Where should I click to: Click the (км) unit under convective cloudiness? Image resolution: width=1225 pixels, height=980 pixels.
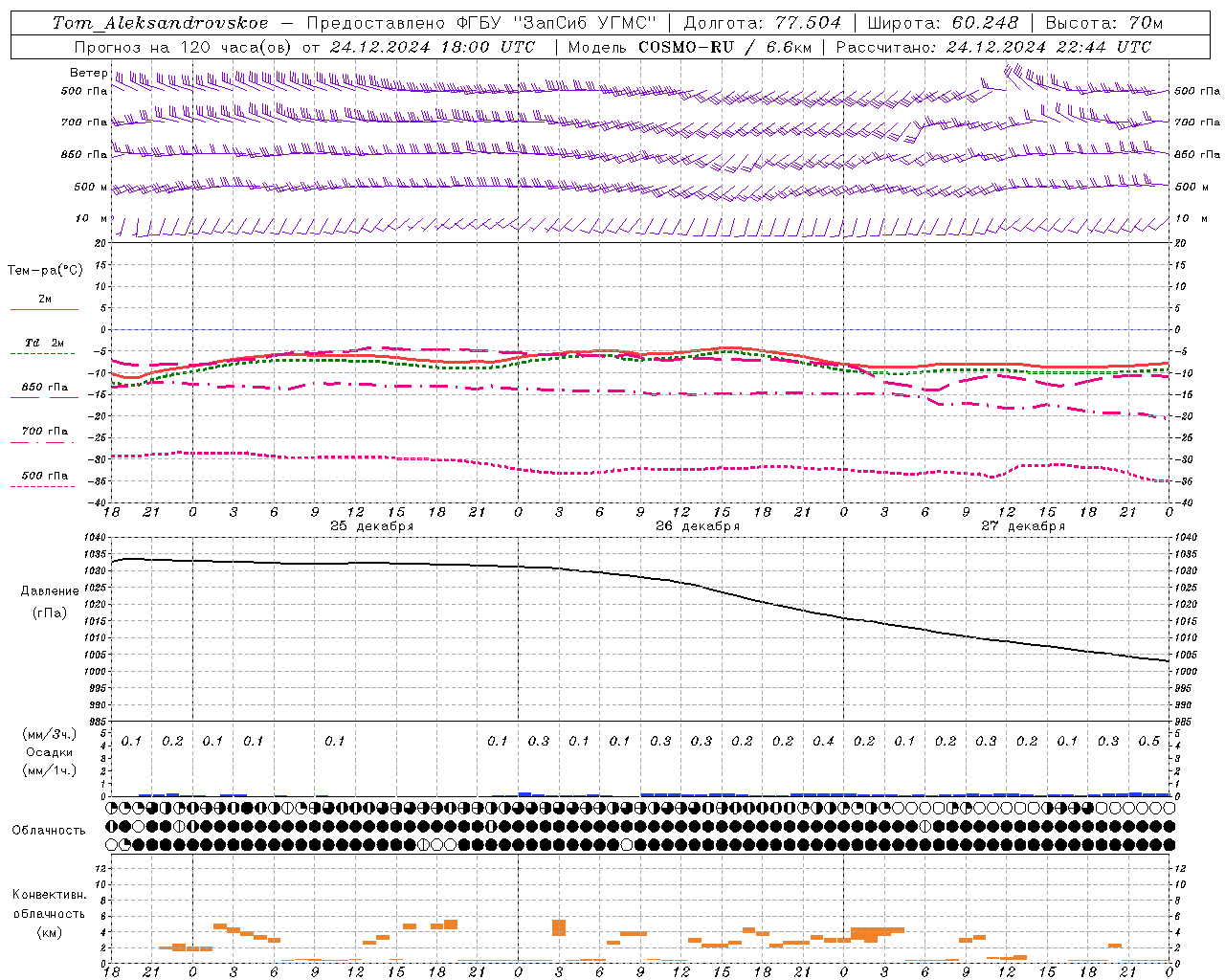[50, 932]
